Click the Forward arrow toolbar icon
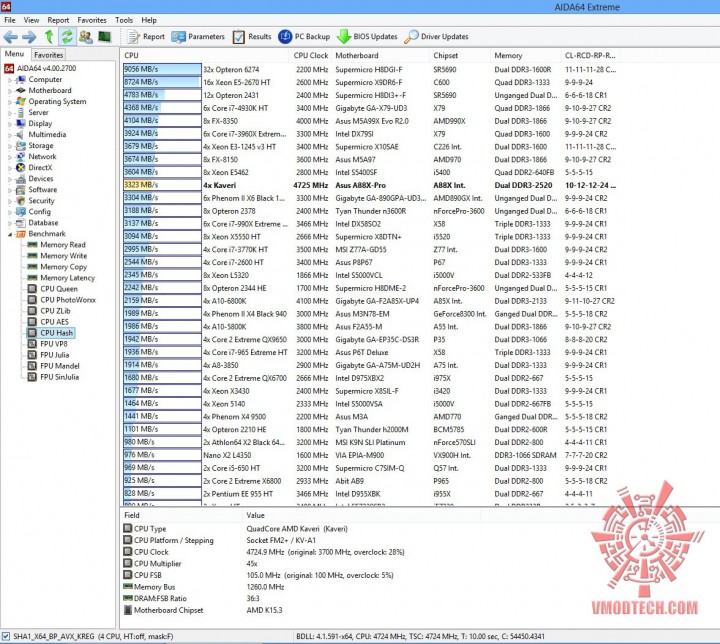 coord(29,37)
